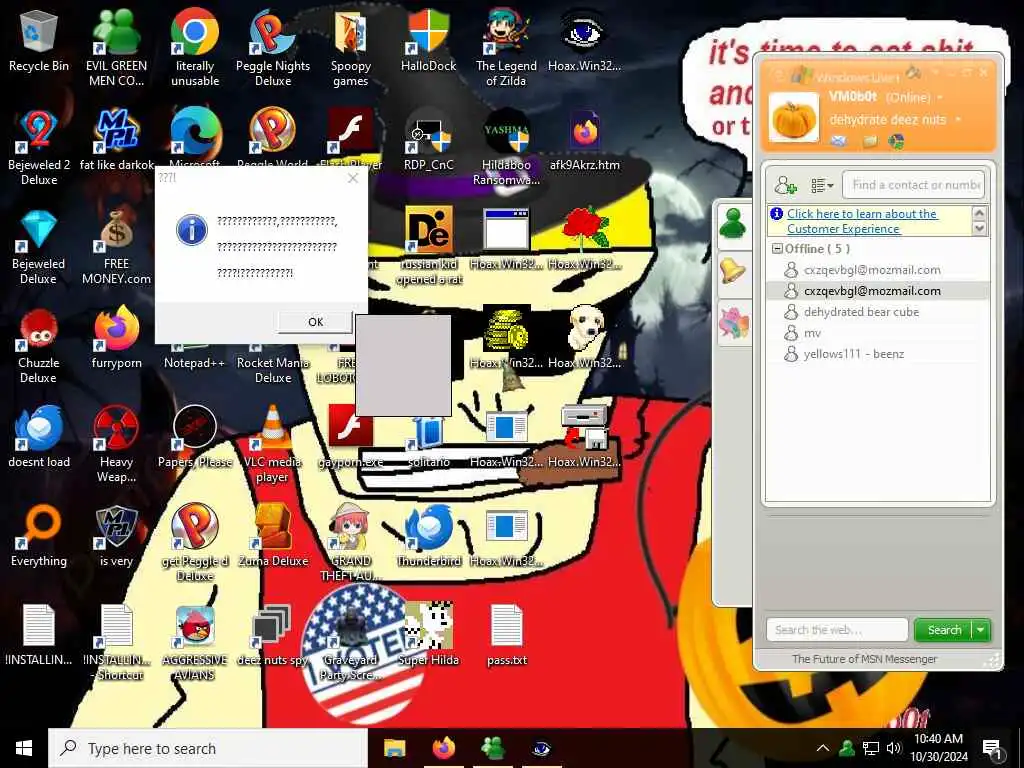Image resolution: width=1024 pixels, height=768 pixels.
Task: Open the green buddy tab beside Messenger
Action: (733, 225)
